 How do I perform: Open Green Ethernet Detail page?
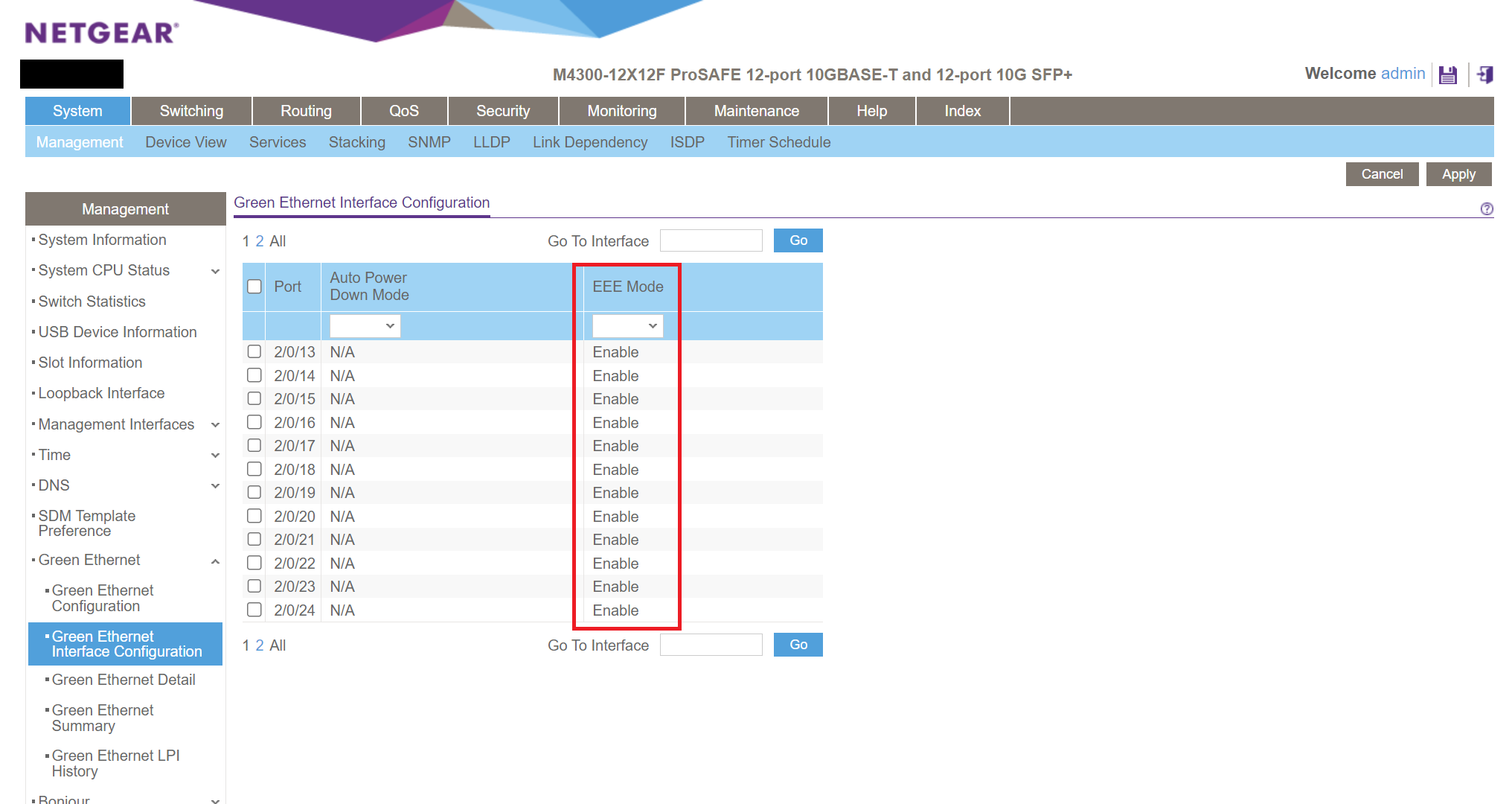(x=124, y=680)
